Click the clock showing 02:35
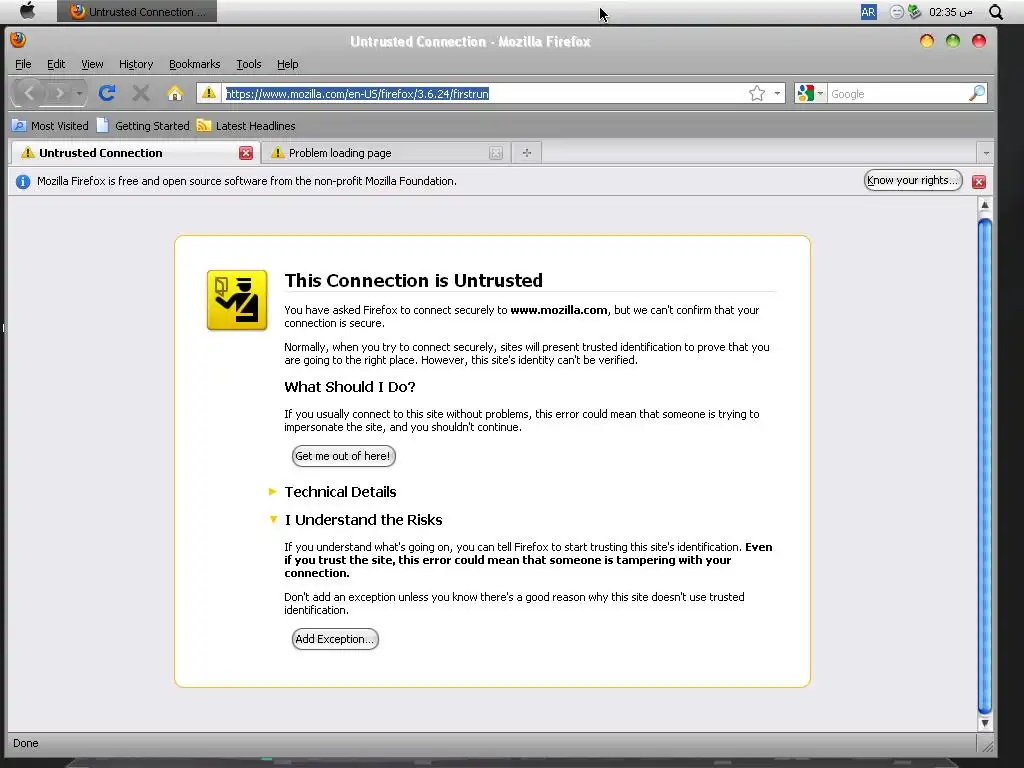Image resolution: width=1024 pixels, height=768 pixels. tap(950, 12)
